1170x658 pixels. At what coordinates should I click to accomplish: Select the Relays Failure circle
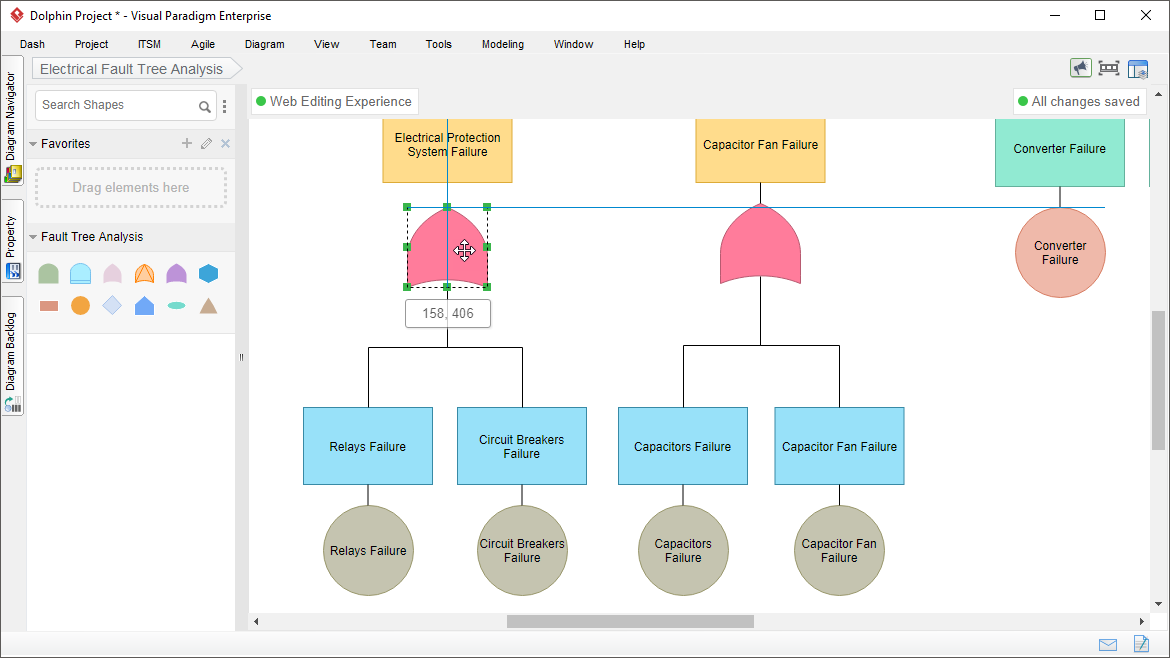pos(368,551)
